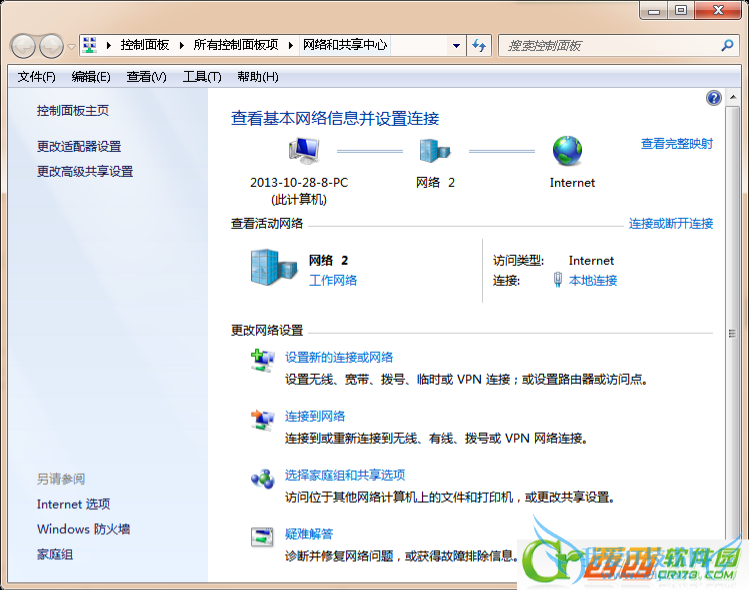Open the 帮助(H) menu
Viewport: 749px width, 590px height.
258,77
